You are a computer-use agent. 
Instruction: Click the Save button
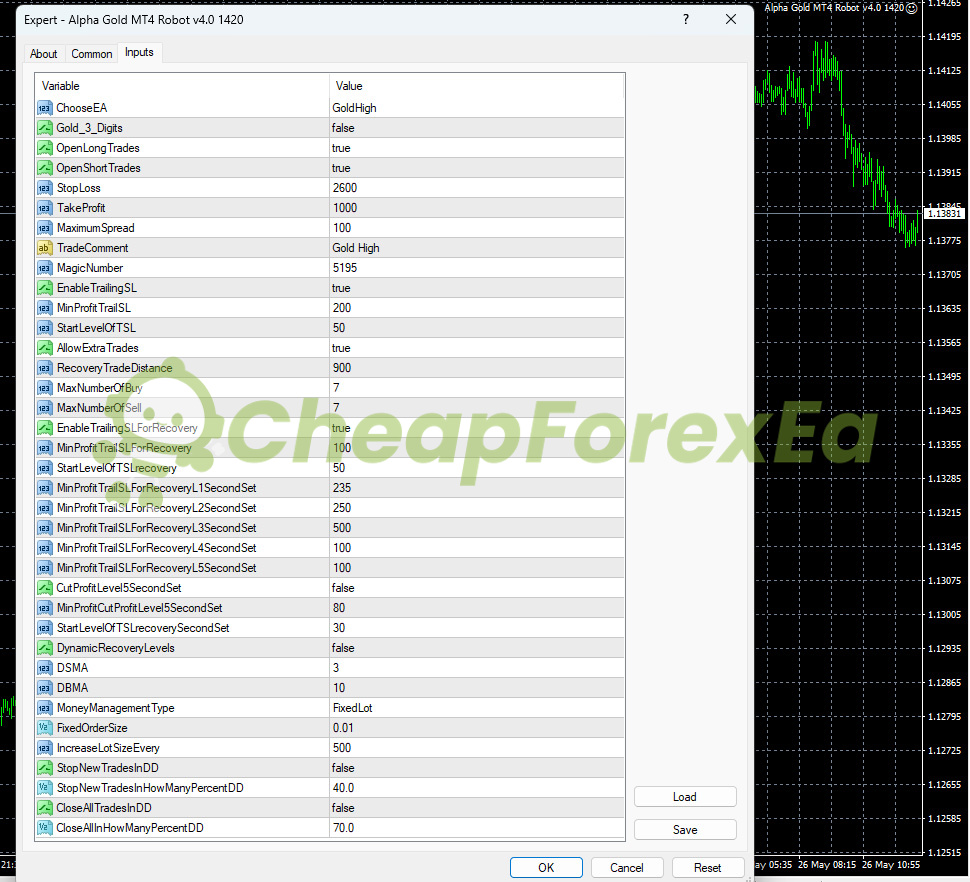[685, 829]
